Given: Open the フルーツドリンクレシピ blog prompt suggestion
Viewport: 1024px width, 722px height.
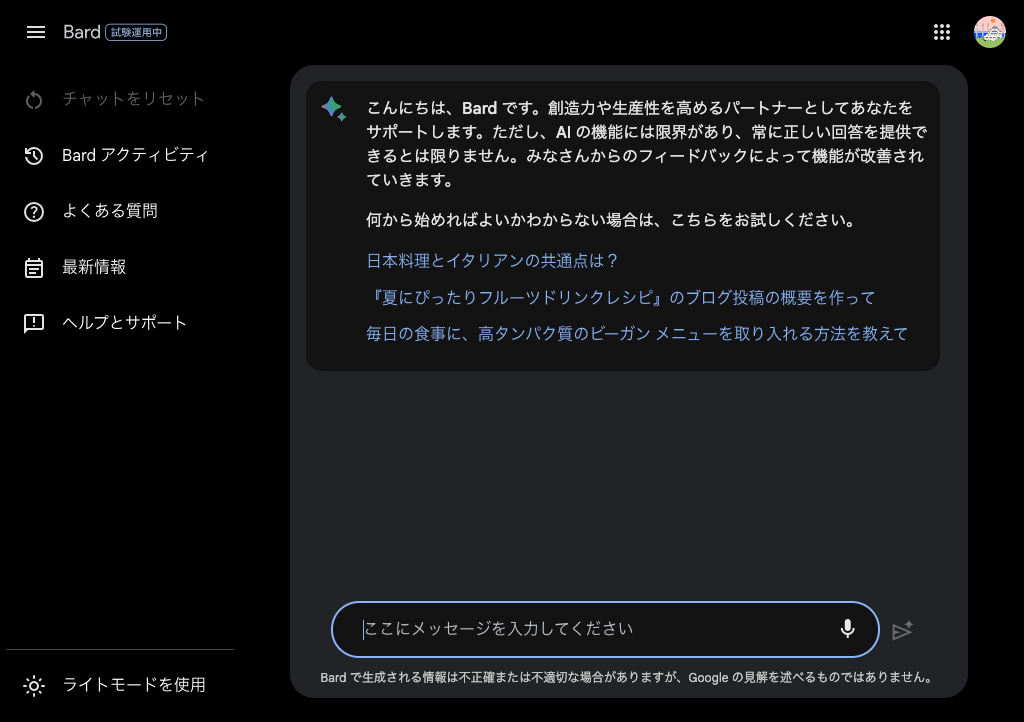Looking at the screenshot, I should [x=621, y=297].
